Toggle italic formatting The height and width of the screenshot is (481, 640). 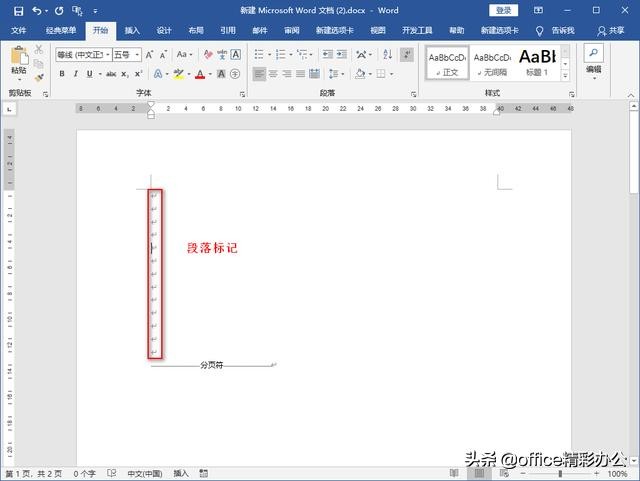(x=76, y=74)
